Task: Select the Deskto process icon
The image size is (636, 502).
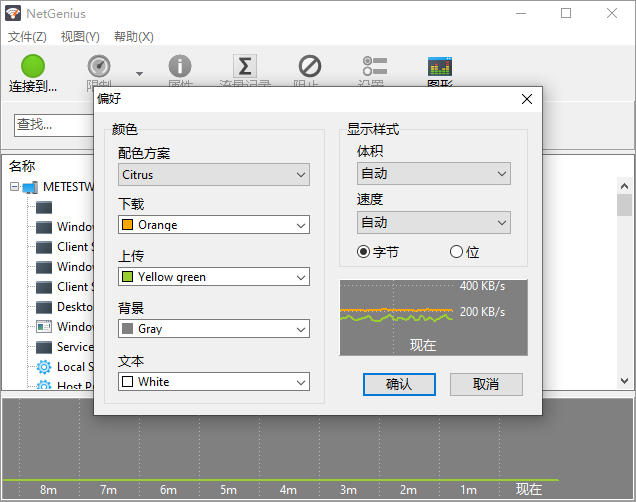Action: coord(43,307)
